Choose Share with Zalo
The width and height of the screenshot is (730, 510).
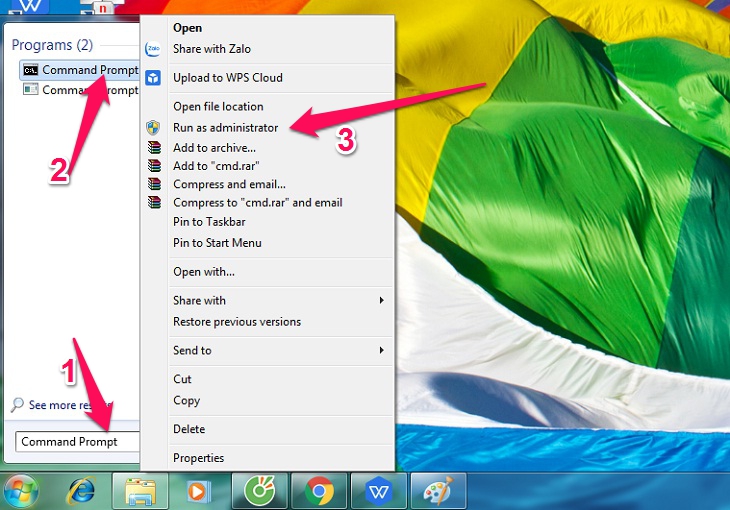pos(211,49)
